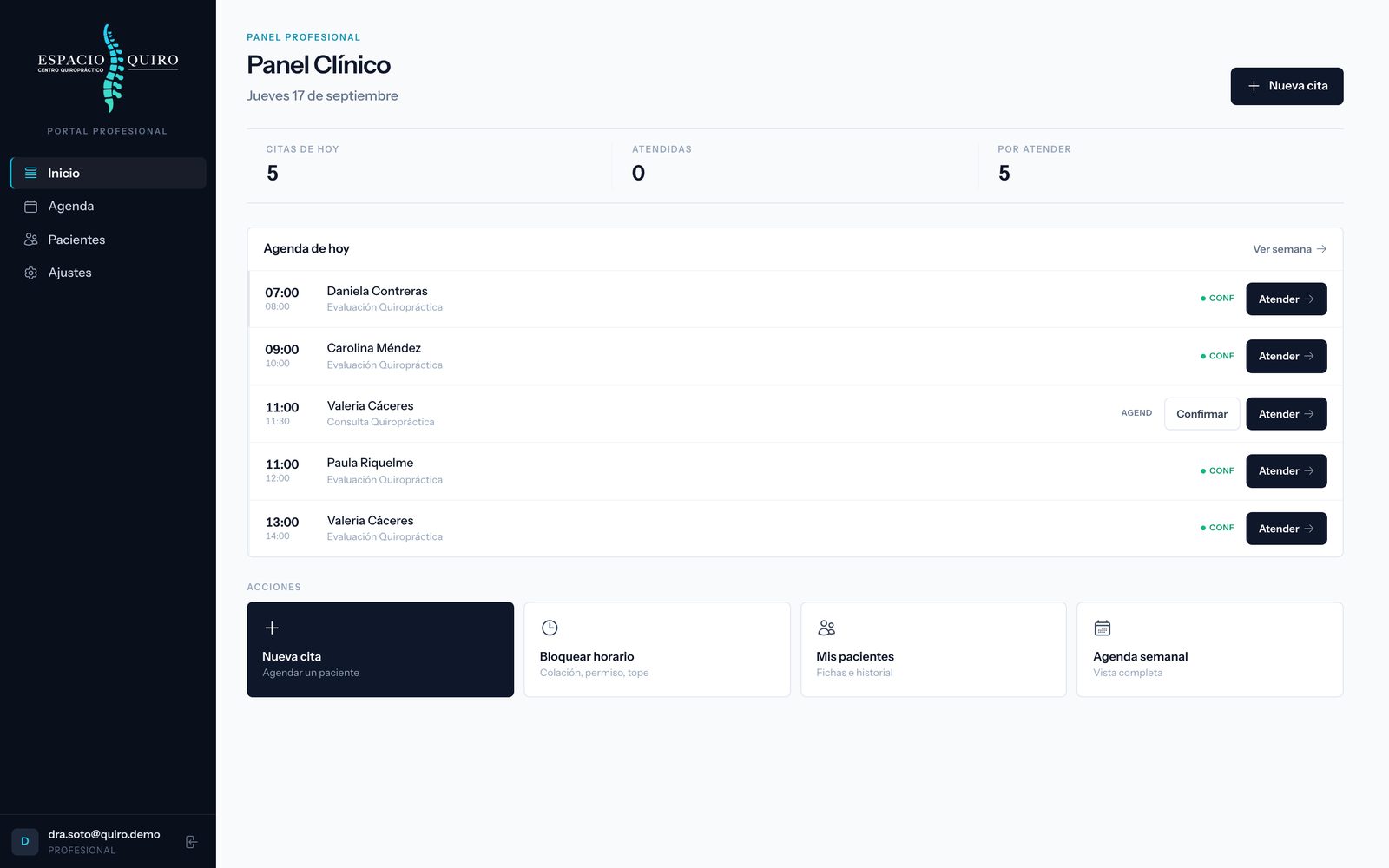Viewport: 1389px width, 868px height.
Task: Click the Atendidas value 0
Action: tap(638, 174)
